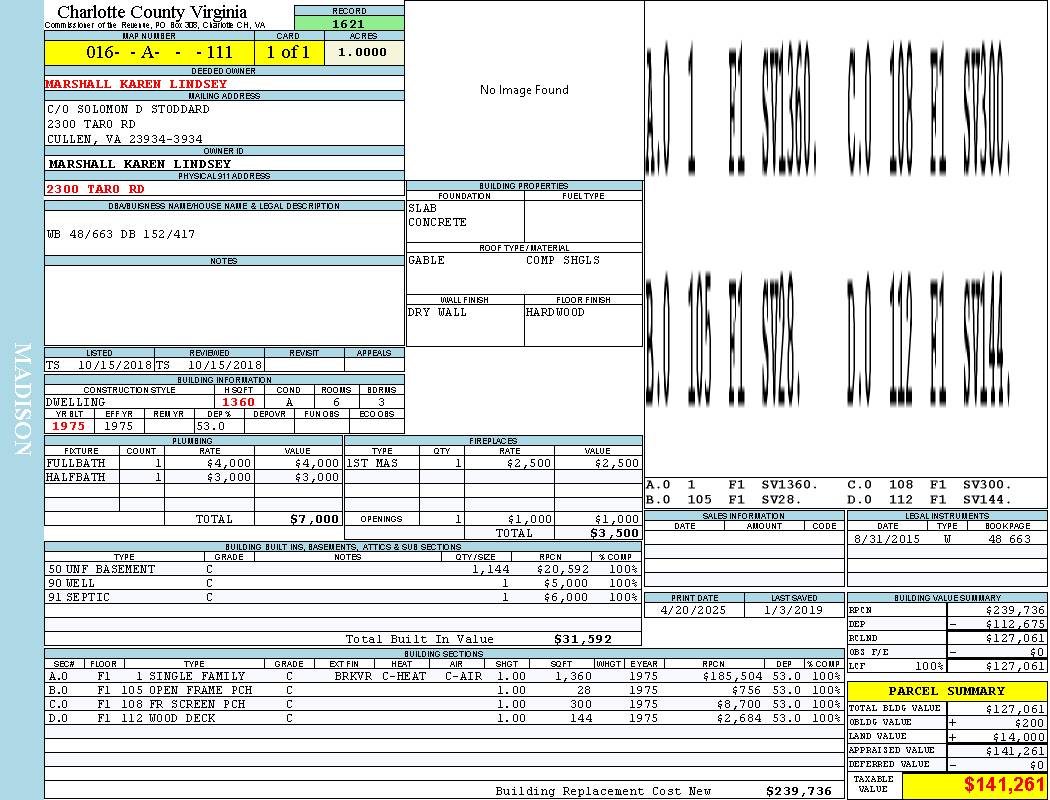
Task: Select map number 016- -A- - -111
Action: (159, 52)
